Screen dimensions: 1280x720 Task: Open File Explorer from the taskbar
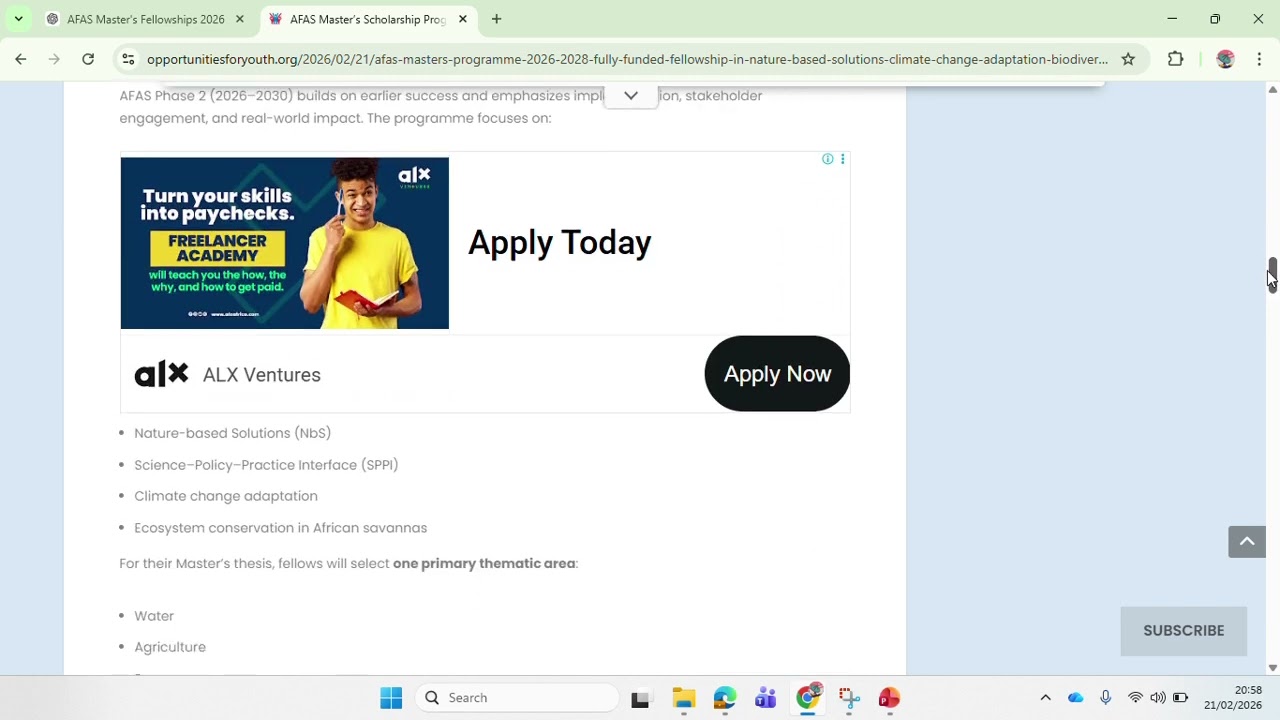pyautogui.click(x=684, y=698)
